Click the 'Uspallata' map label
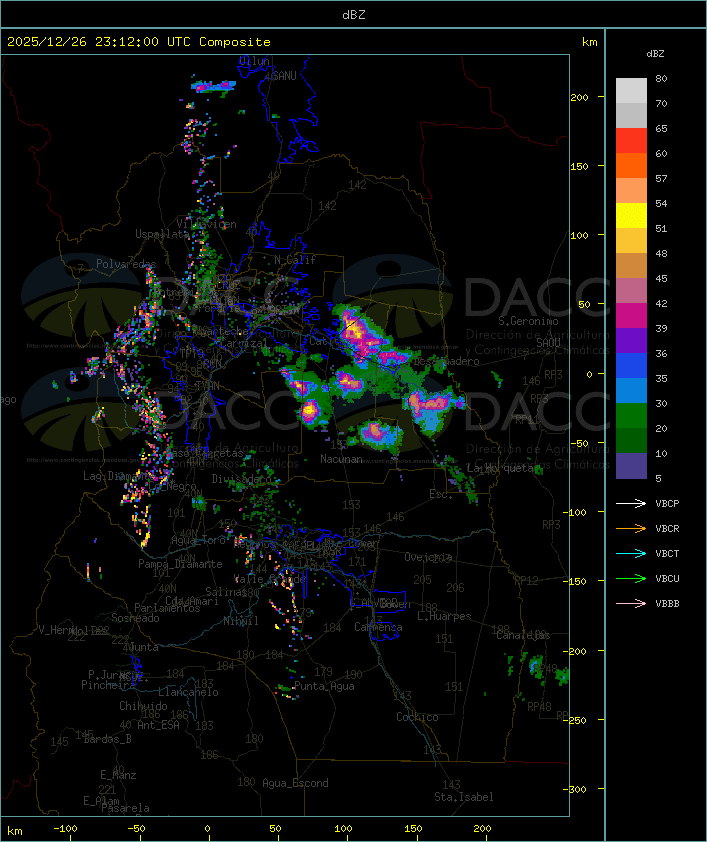The width and height of the screenshot is (707, 842). [x=162, y=234]
